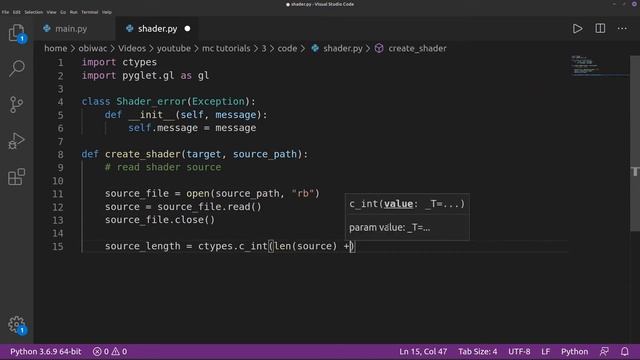Open the Selection menu

tap(33, 12)
